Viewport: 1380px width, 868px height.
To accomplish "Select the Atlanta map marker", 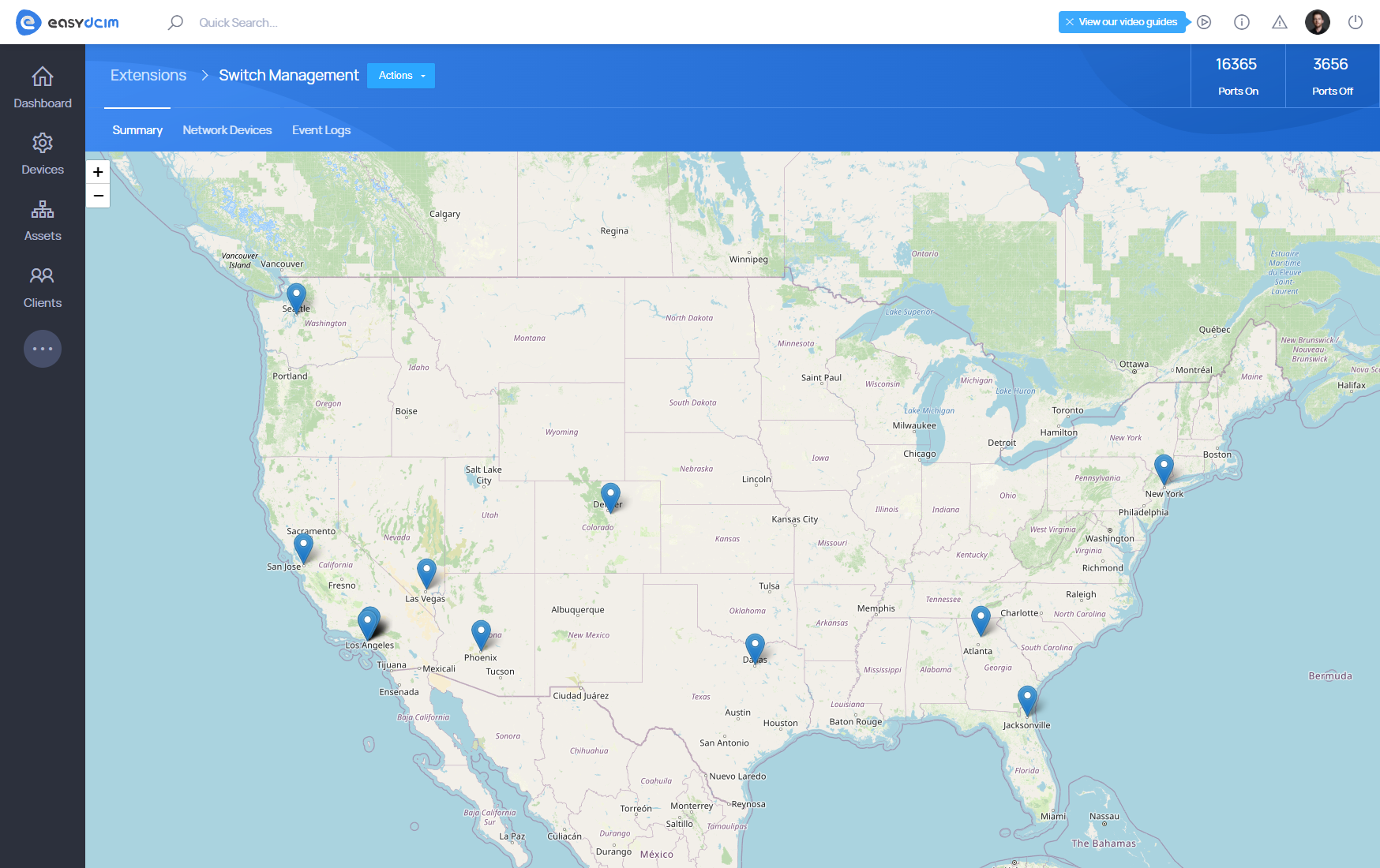I will coord(981,621).
